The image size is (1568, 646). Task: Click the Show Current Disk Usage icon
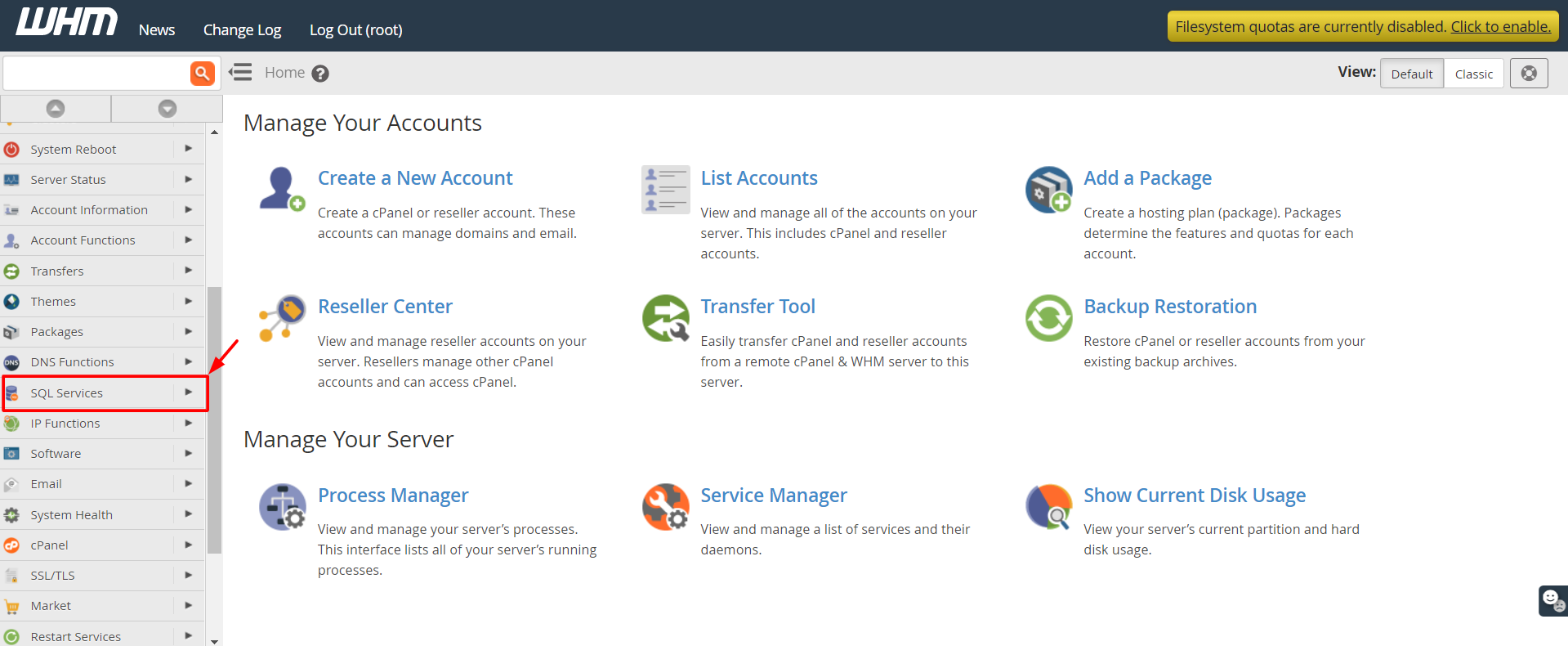(x=1048, y=506)
